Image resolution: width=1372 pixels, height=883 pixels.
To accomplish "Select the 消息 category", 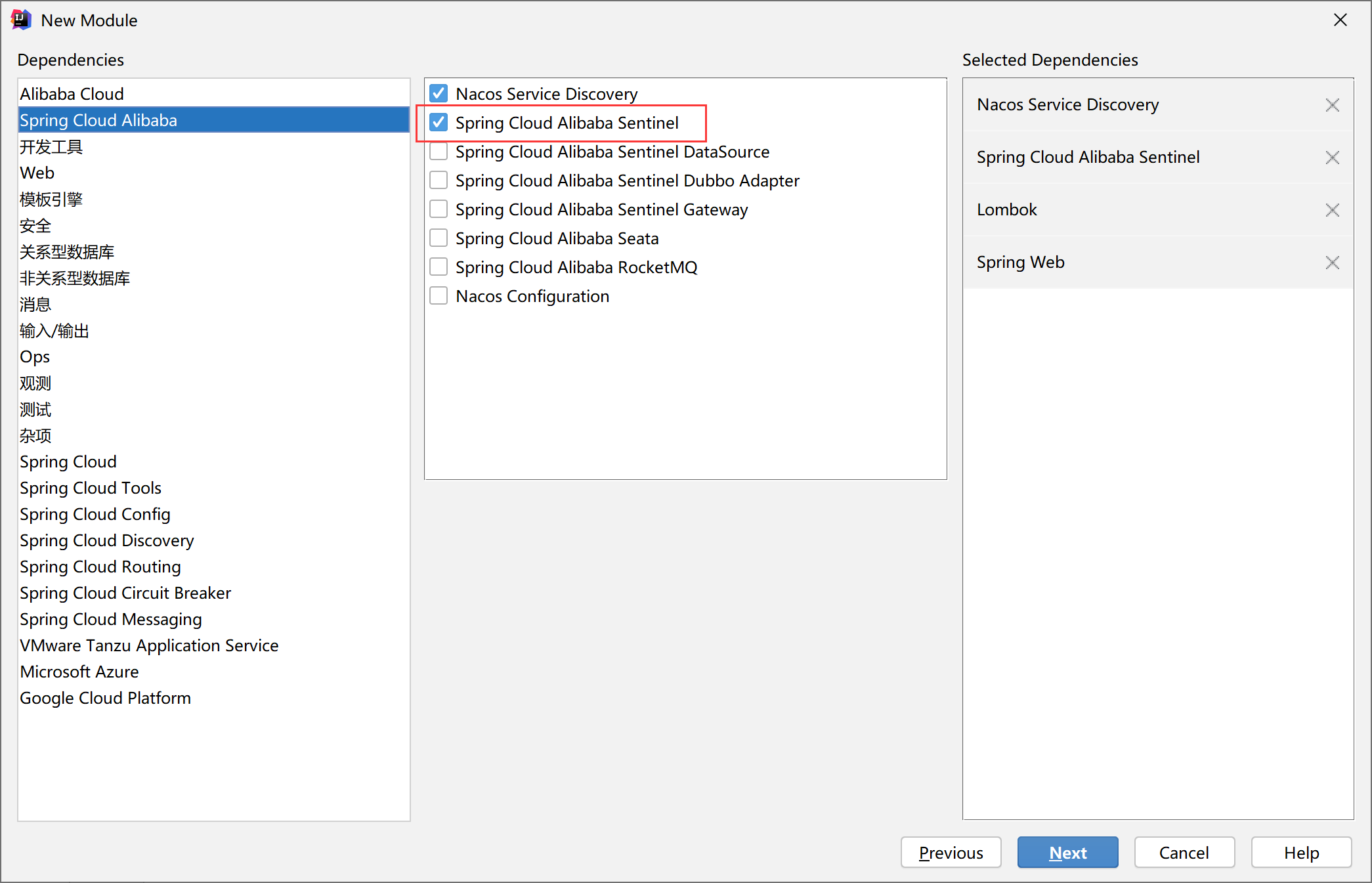I will [213, 304].
